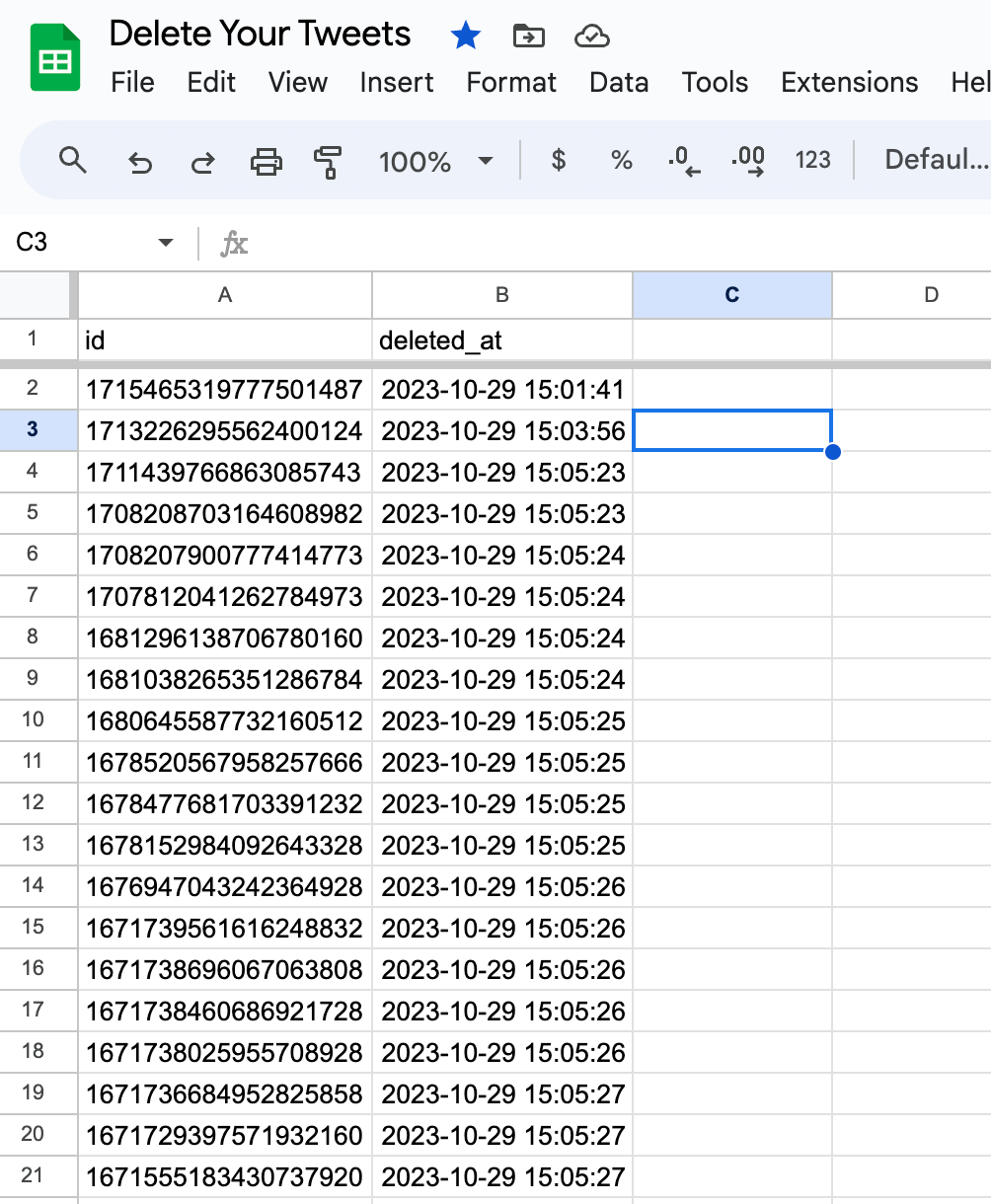Viewport: 991px width, 1204px height.
Task: Open the Extensions menu
Action: pos(850,82)
